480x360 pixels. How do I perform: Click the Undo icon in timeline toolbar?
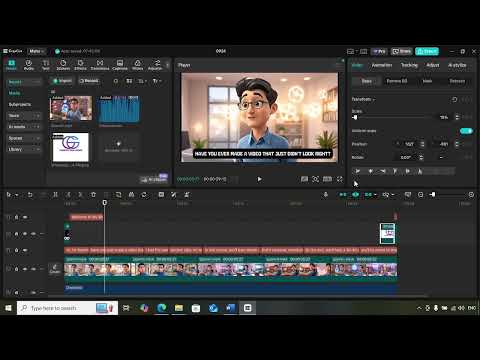click(x=30, y=195)
